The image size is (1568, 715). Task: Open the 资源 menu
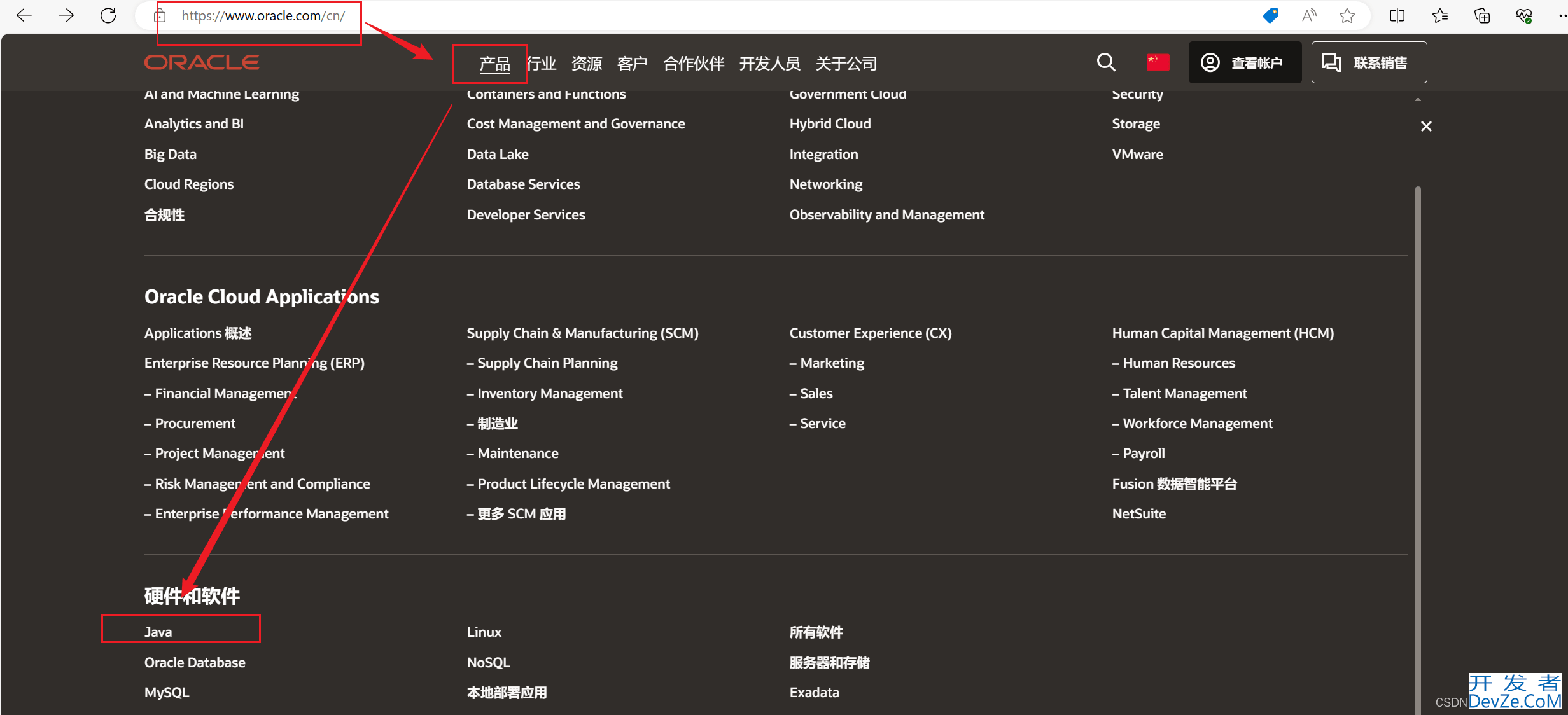(x=587, y=64)
